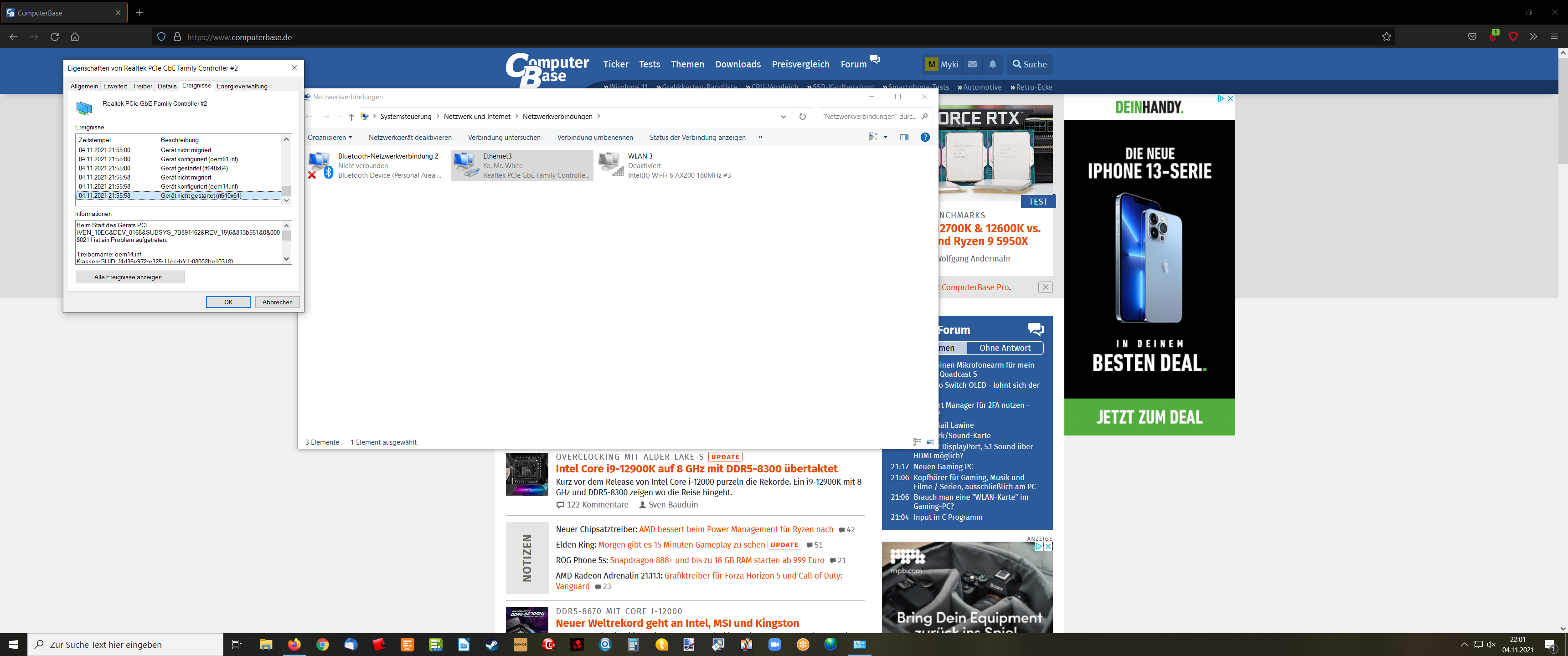Switch to the Allgemein tab

click(84, 86)
